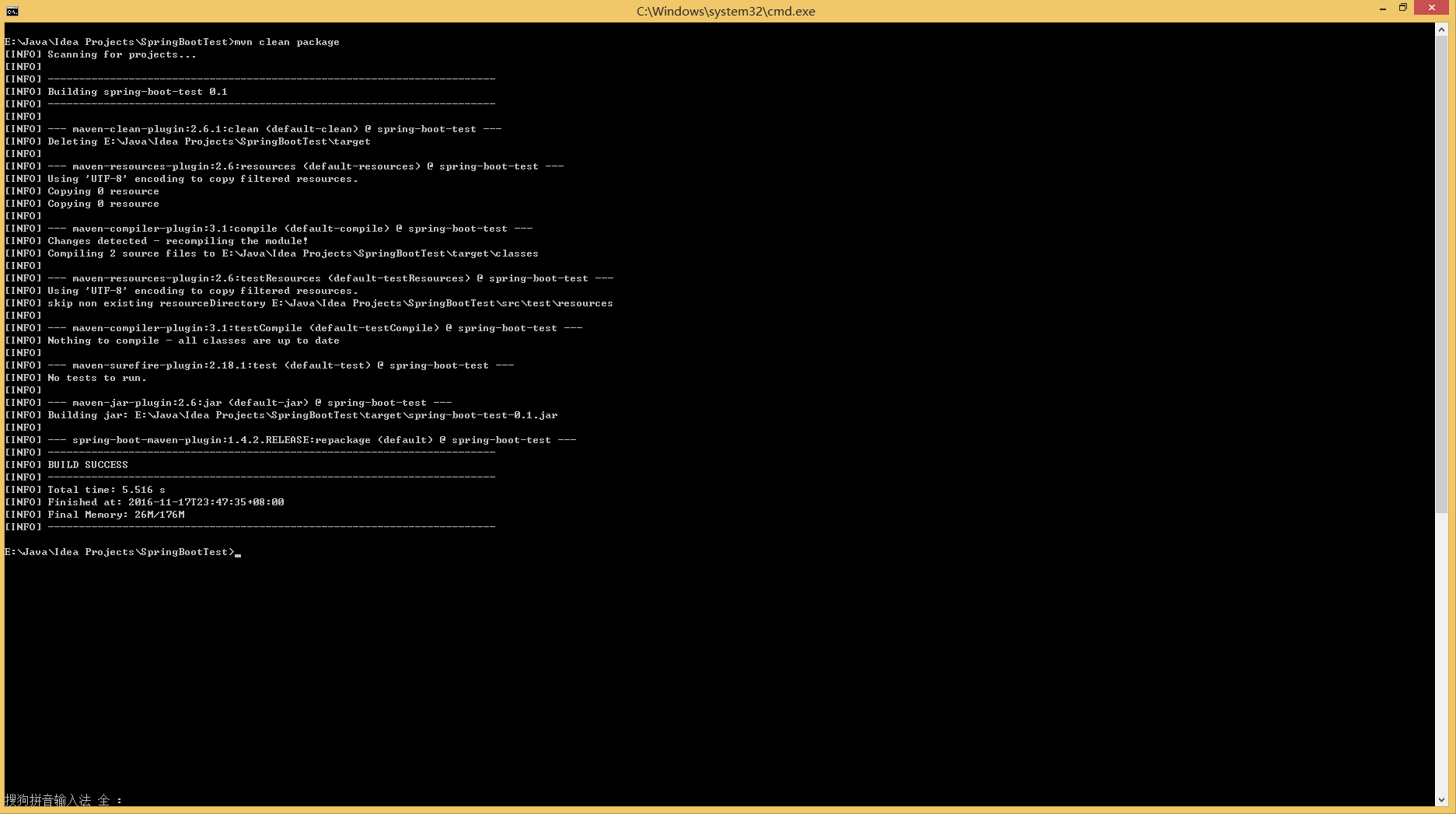This screenshot has width=1456, height=814.
Task: Click the 'Nothing to compile' line
Action: coord(172,341)
